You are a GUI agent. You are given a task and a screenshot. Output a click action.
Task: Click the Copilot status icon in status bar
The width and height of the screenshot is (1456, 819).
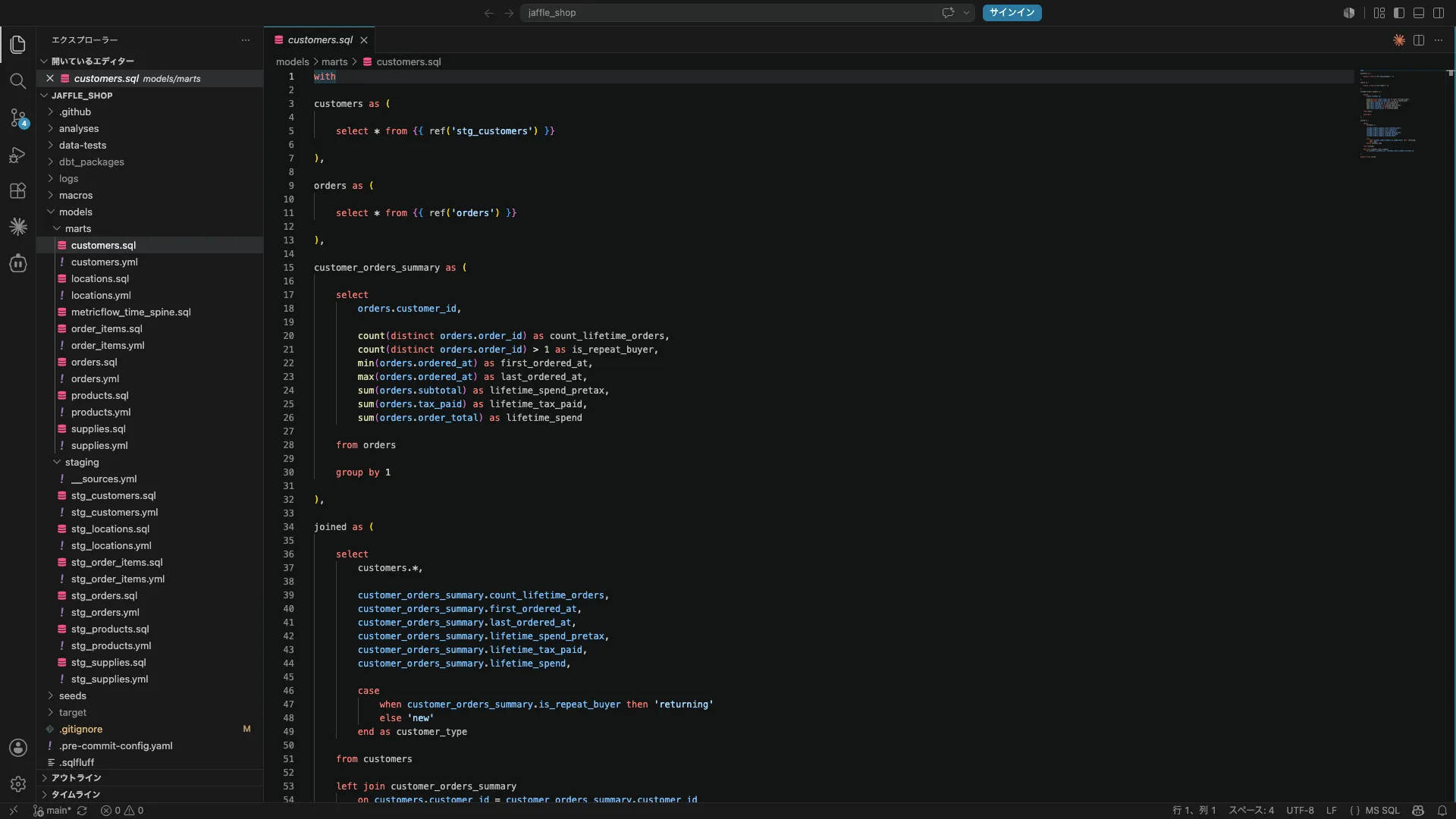point(1418,811)
